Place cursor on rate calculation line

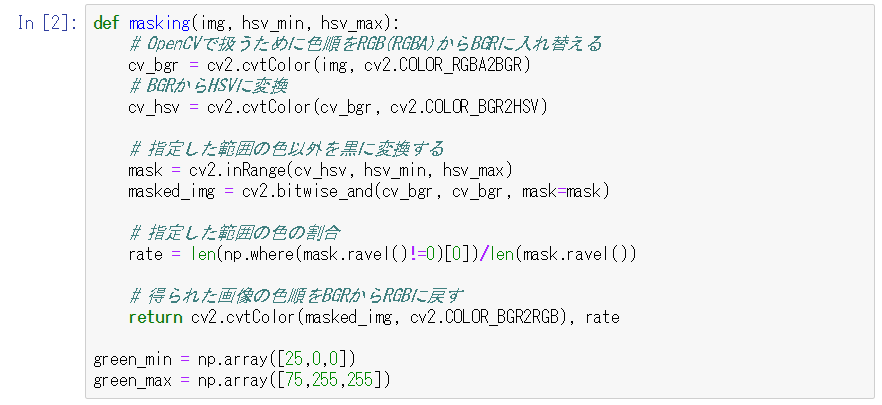pyautogui.click(x=382, y=255)
